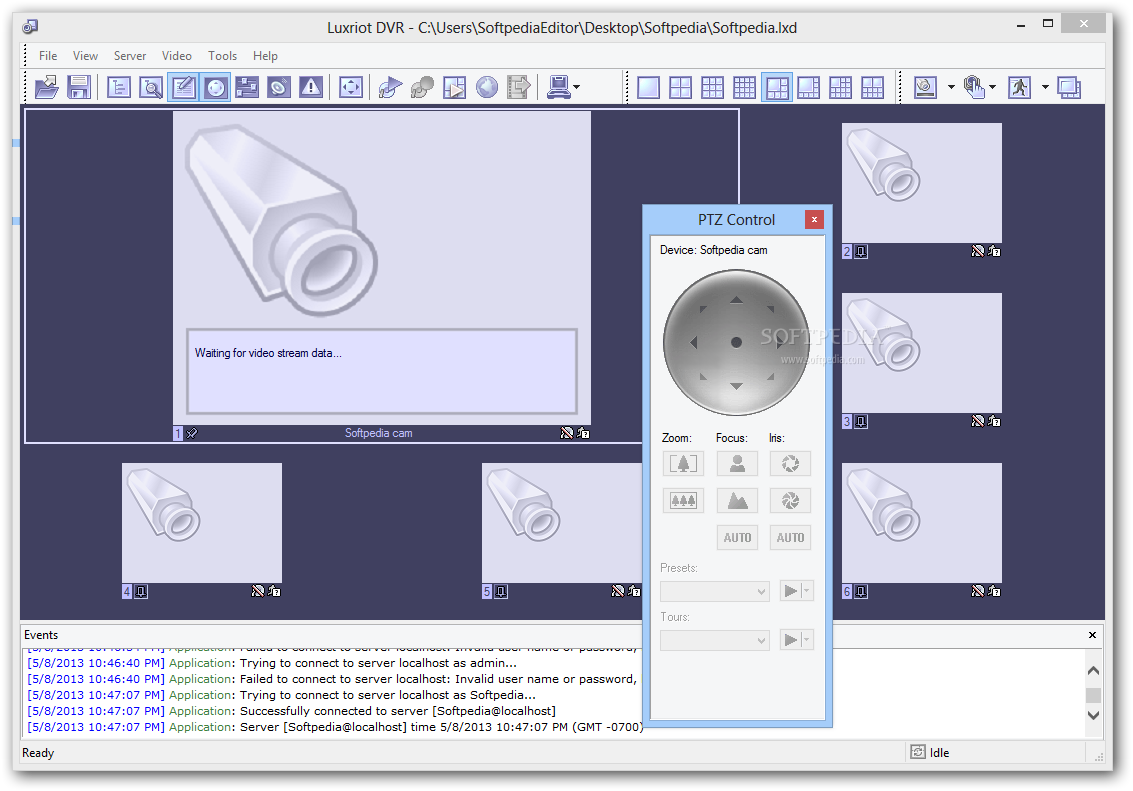The width and height of the screenshot is (1133, 791).
Task: Click the go-to-preset play button
Action: (790, 591)
